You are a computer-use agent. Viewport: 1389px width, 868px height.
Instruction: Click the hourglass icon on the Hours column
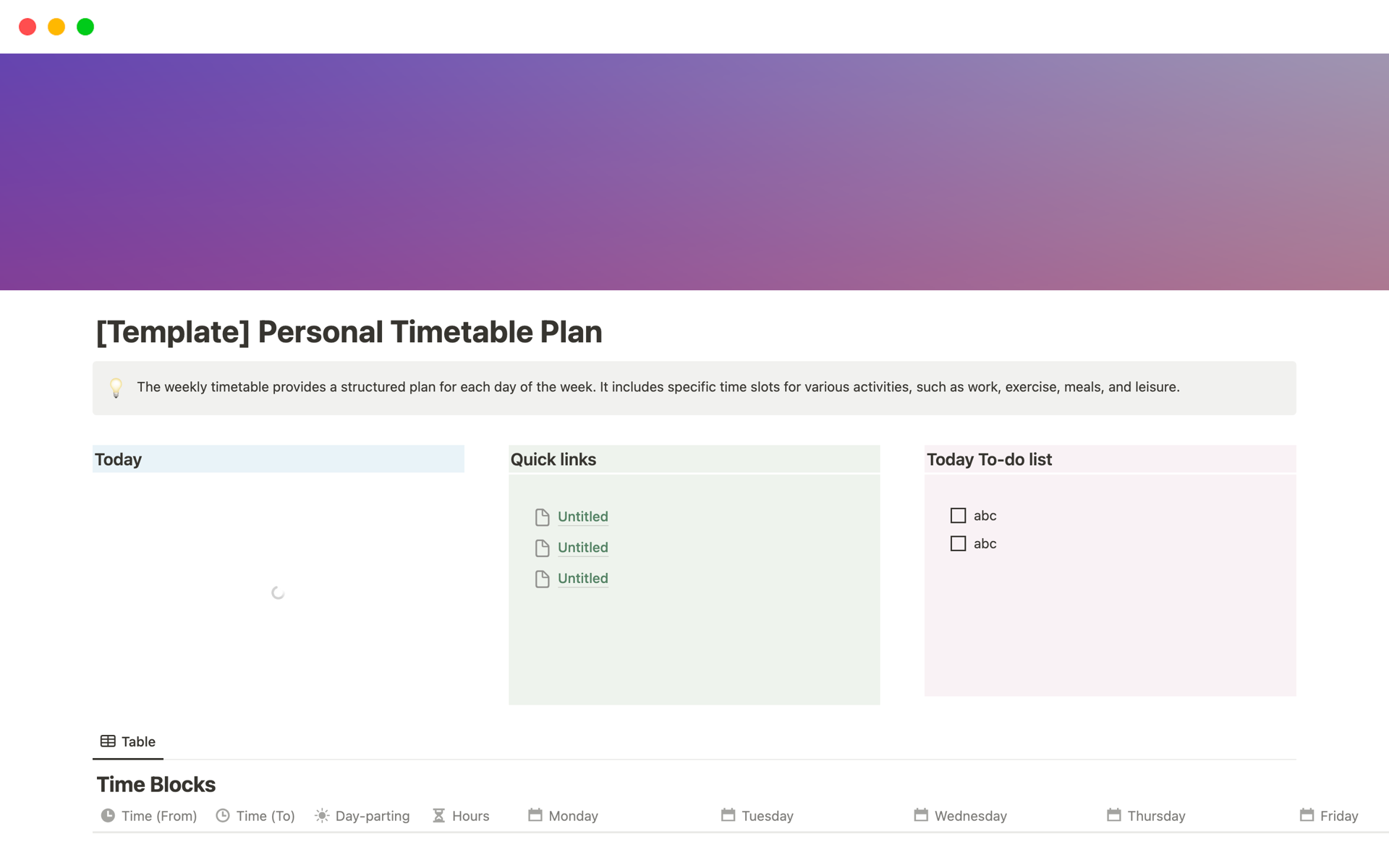(438, 815)
